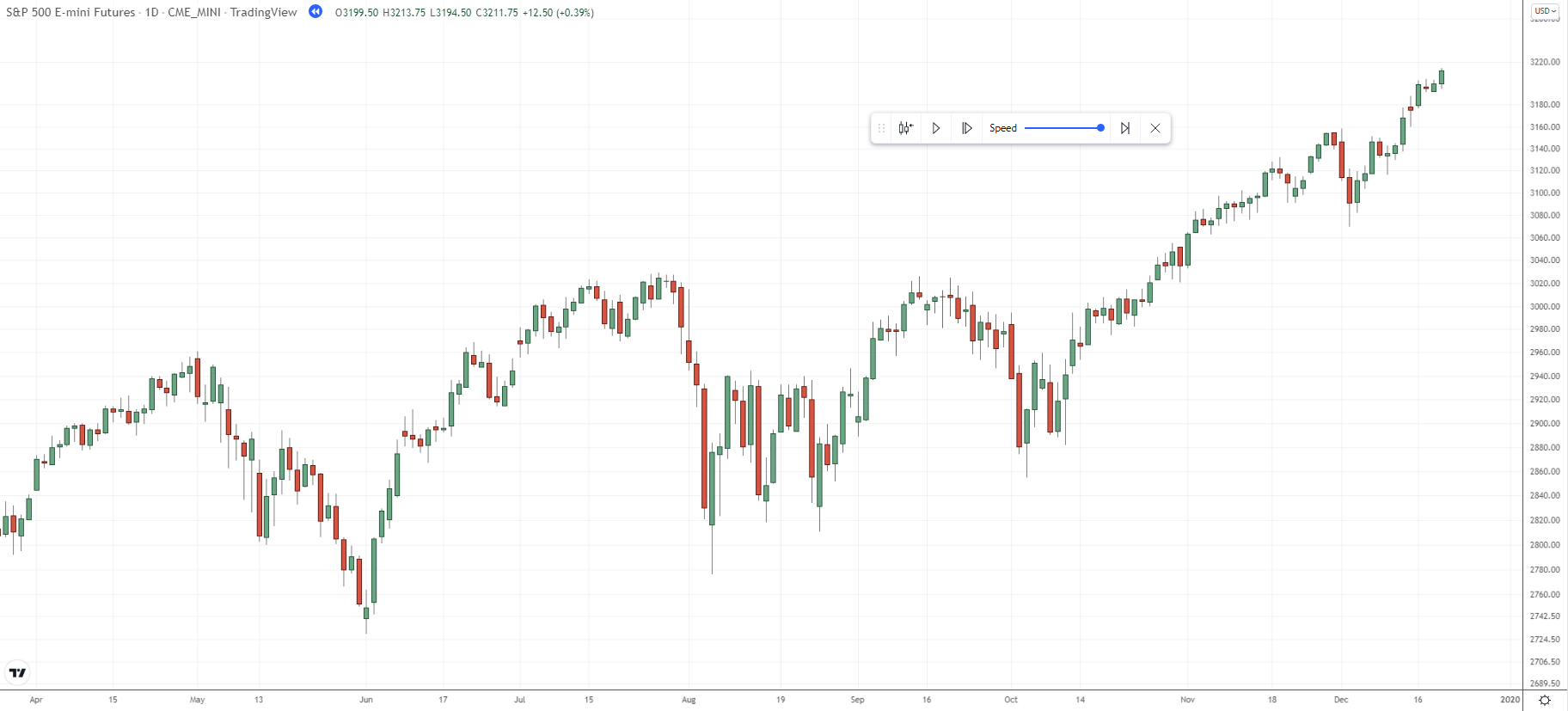Click the replay Play button

pos(936,128)
